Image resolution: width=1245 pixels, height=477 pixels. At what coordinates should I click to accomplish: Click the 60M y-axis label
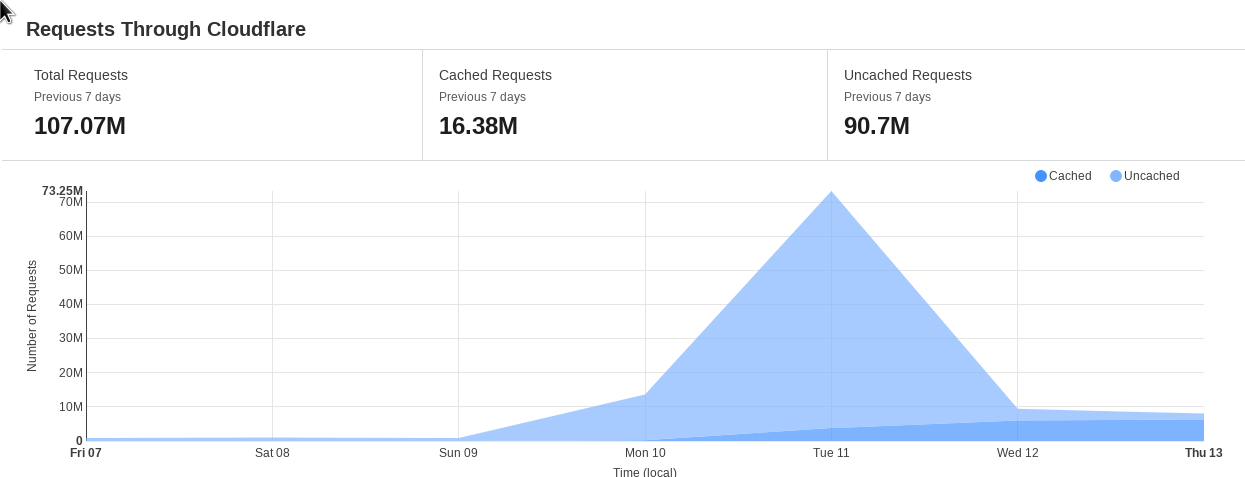71,236
